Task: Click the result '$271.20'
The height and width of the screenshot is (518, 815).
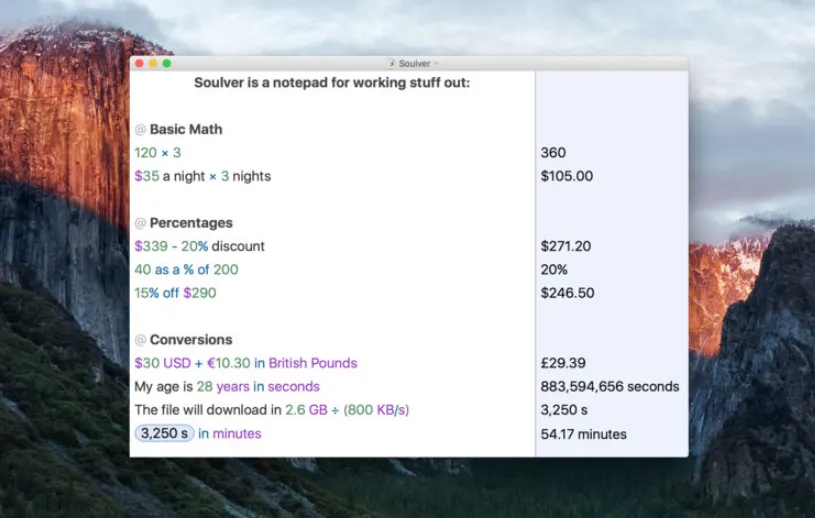Action: (x=566, y=246)
